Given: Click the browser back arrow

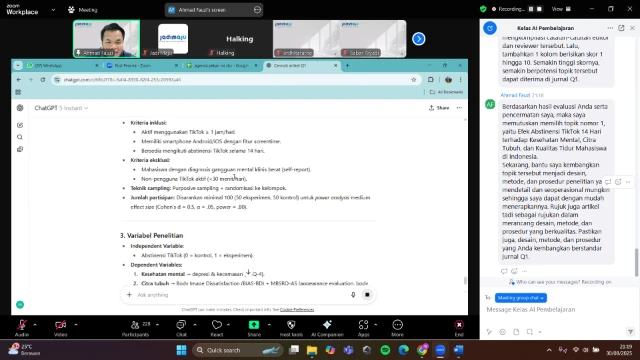Looking at the screenshot, I should [19, 80].
